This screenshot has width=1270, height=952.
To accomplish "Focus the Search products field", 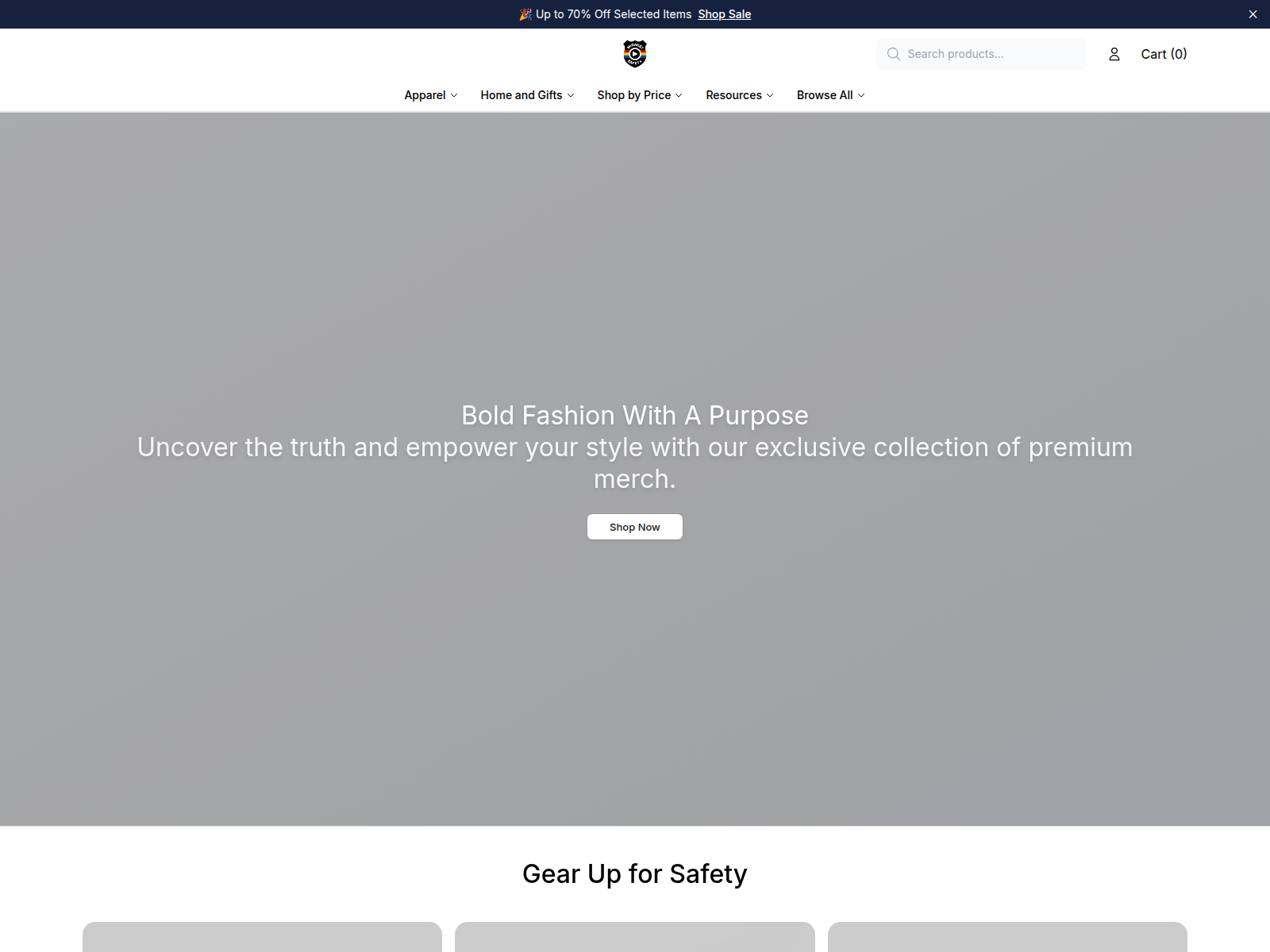I will pos(982,54).
